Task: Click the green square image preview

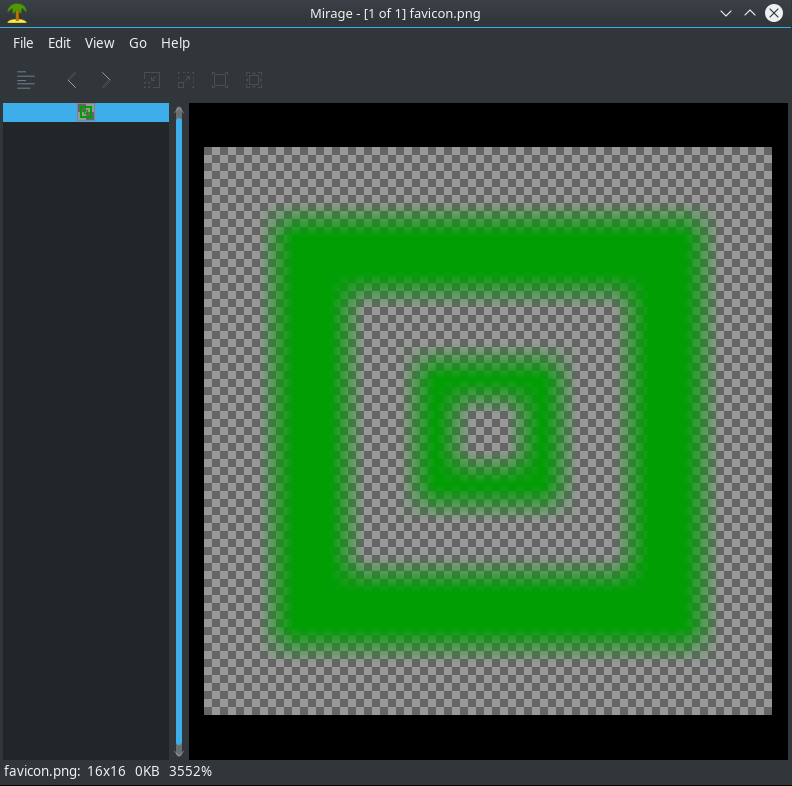Action: pyautogui.click(x=487, y=431)
